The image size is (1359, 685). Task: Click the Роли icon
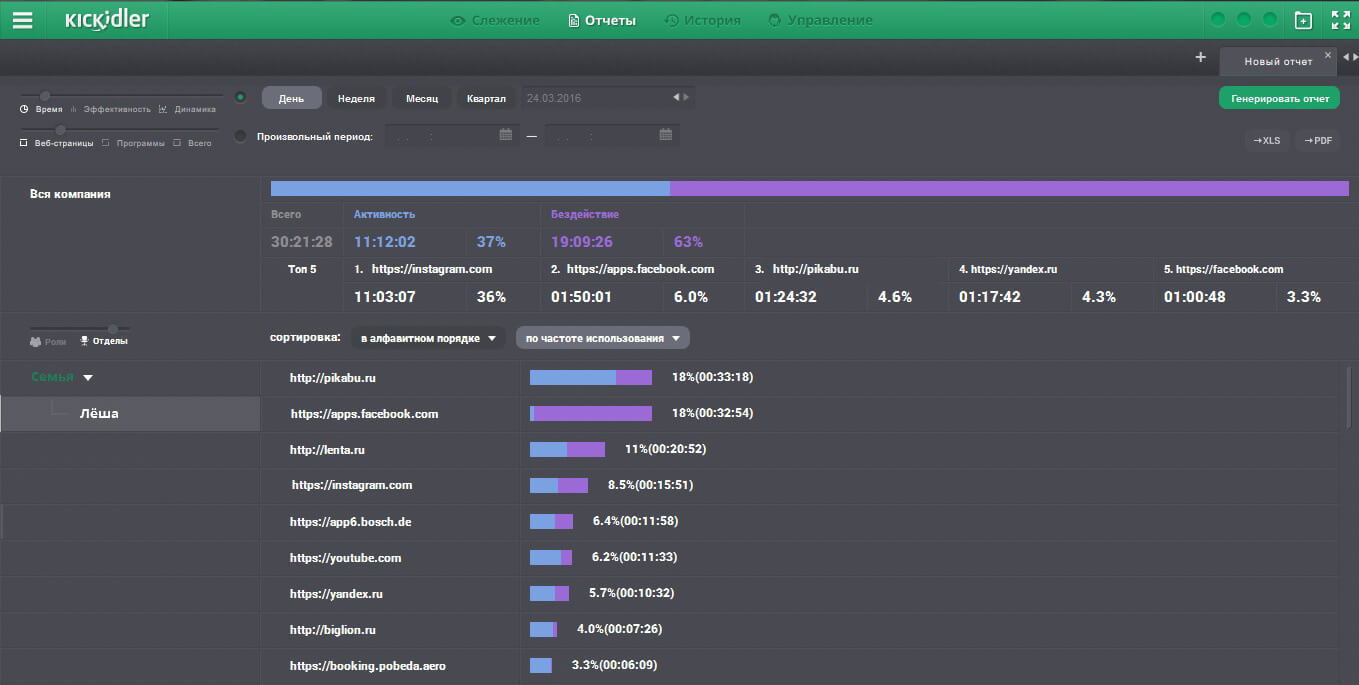point(36,341)
